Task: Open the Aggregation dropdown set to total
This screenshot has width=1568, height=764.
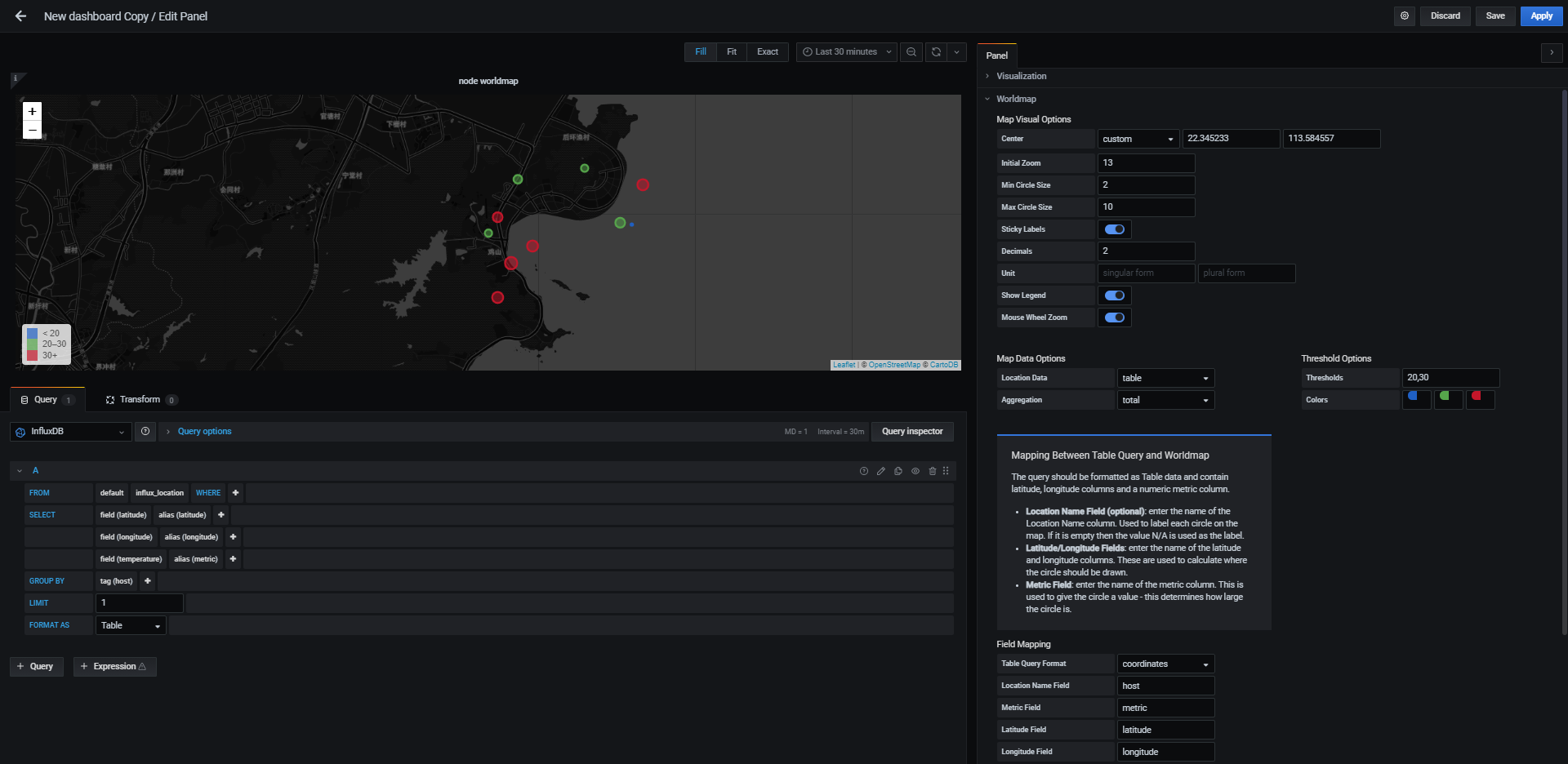Action: [1165, 400]
